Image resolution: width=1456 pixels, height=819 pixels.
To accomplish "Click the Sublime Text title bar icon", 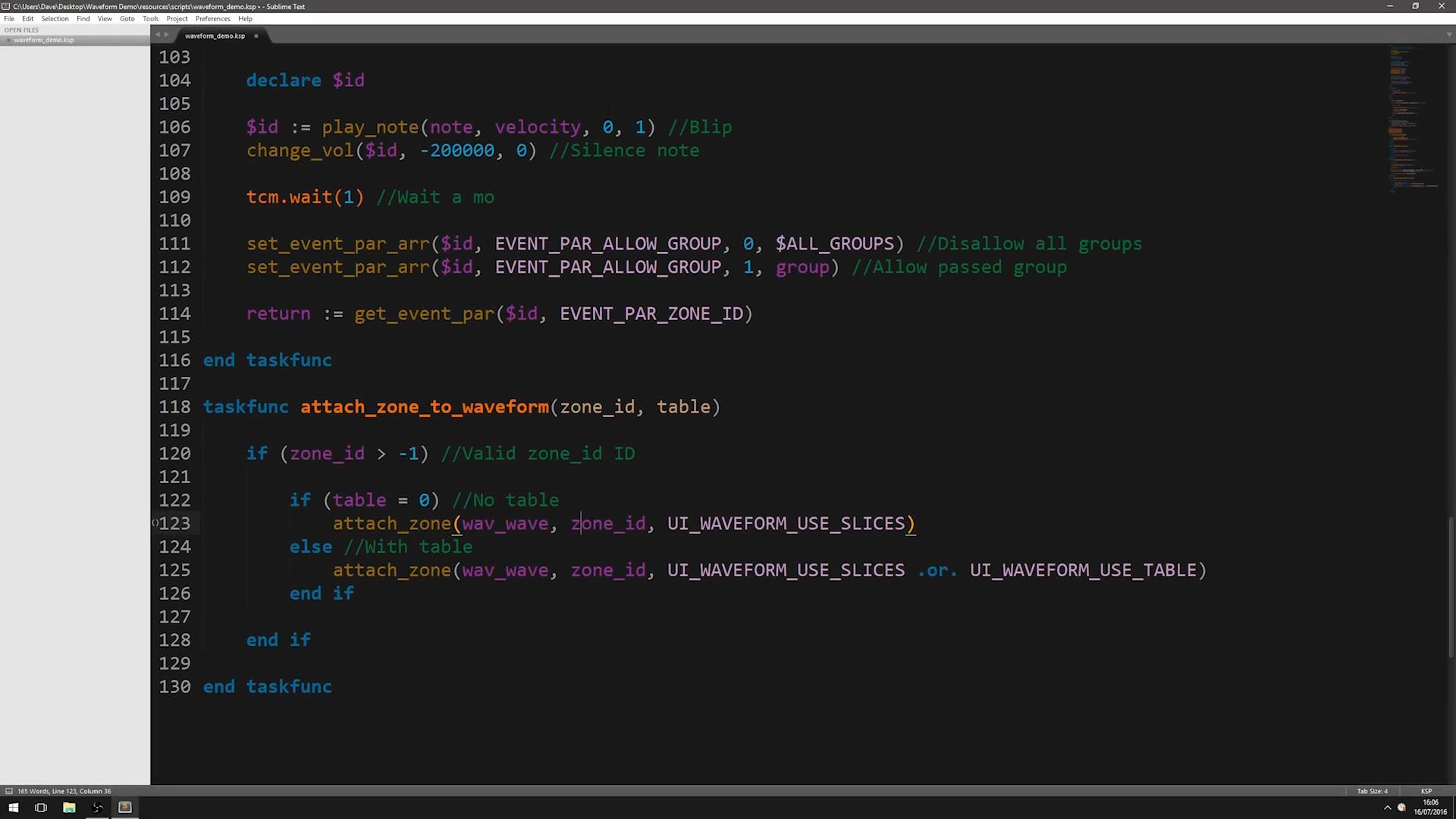I will (x=7, y=6).
